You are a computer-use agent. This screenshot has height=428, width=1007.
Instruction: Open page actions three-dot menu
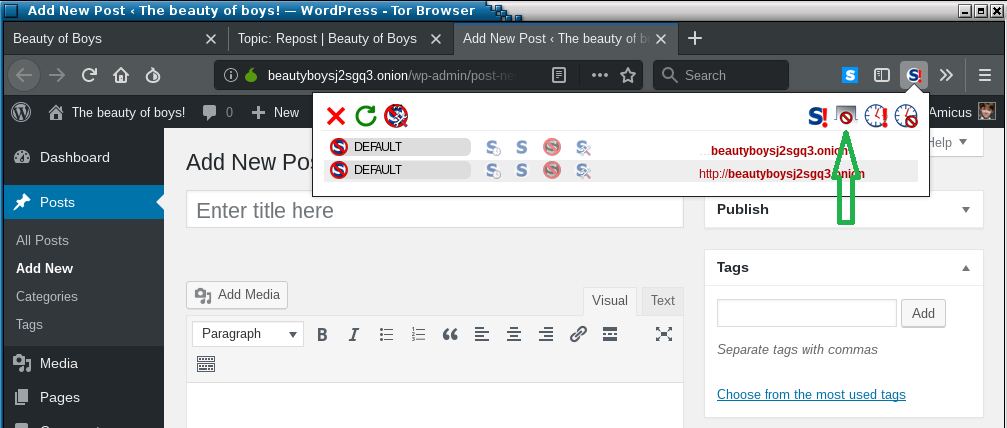click(599, 75)
